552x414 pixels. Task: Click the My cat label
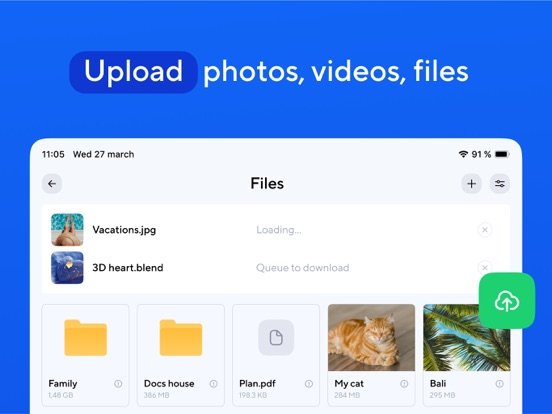click(x=349, y=383)
